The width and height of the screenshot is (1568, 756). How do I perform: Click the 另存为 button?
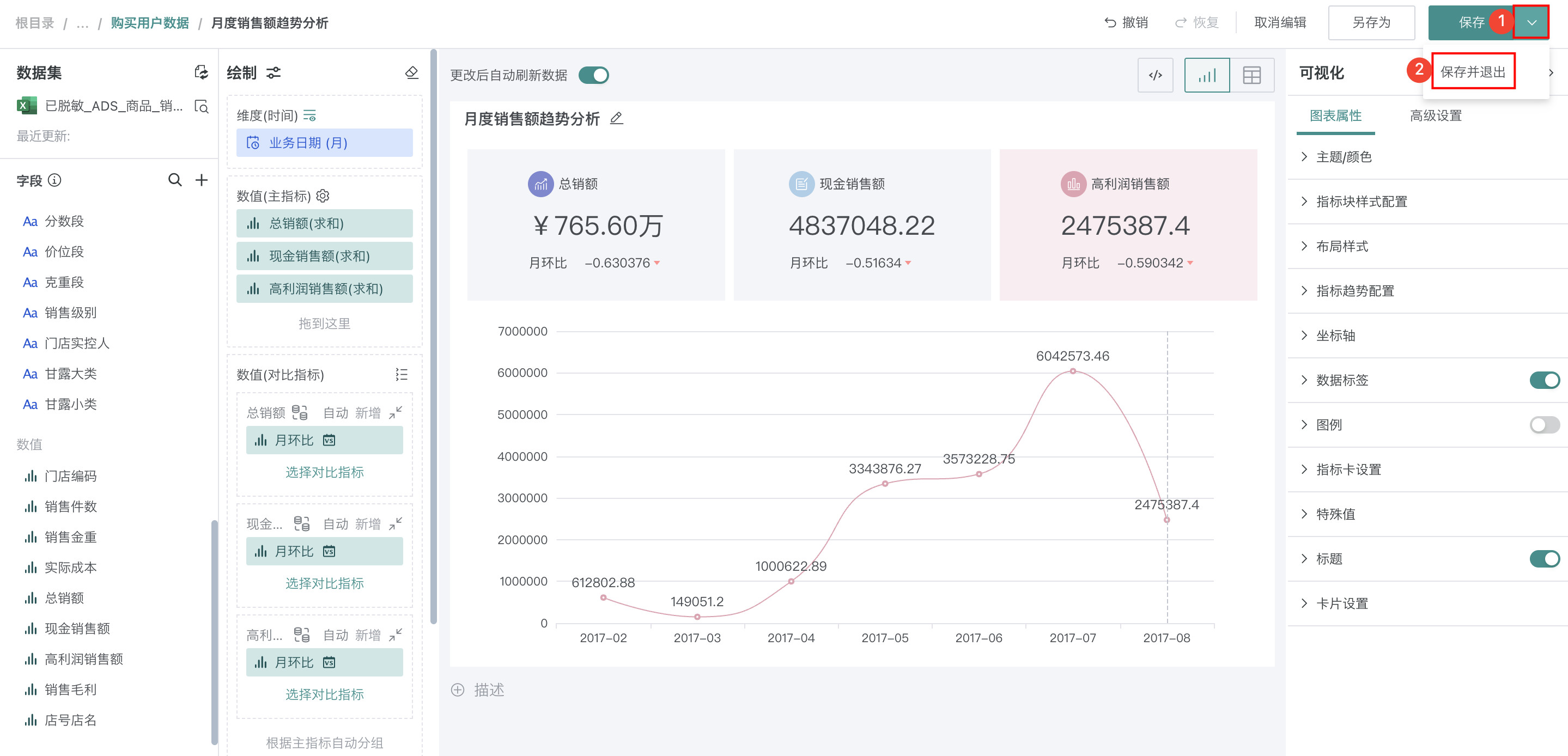(x=1371, y=23)
